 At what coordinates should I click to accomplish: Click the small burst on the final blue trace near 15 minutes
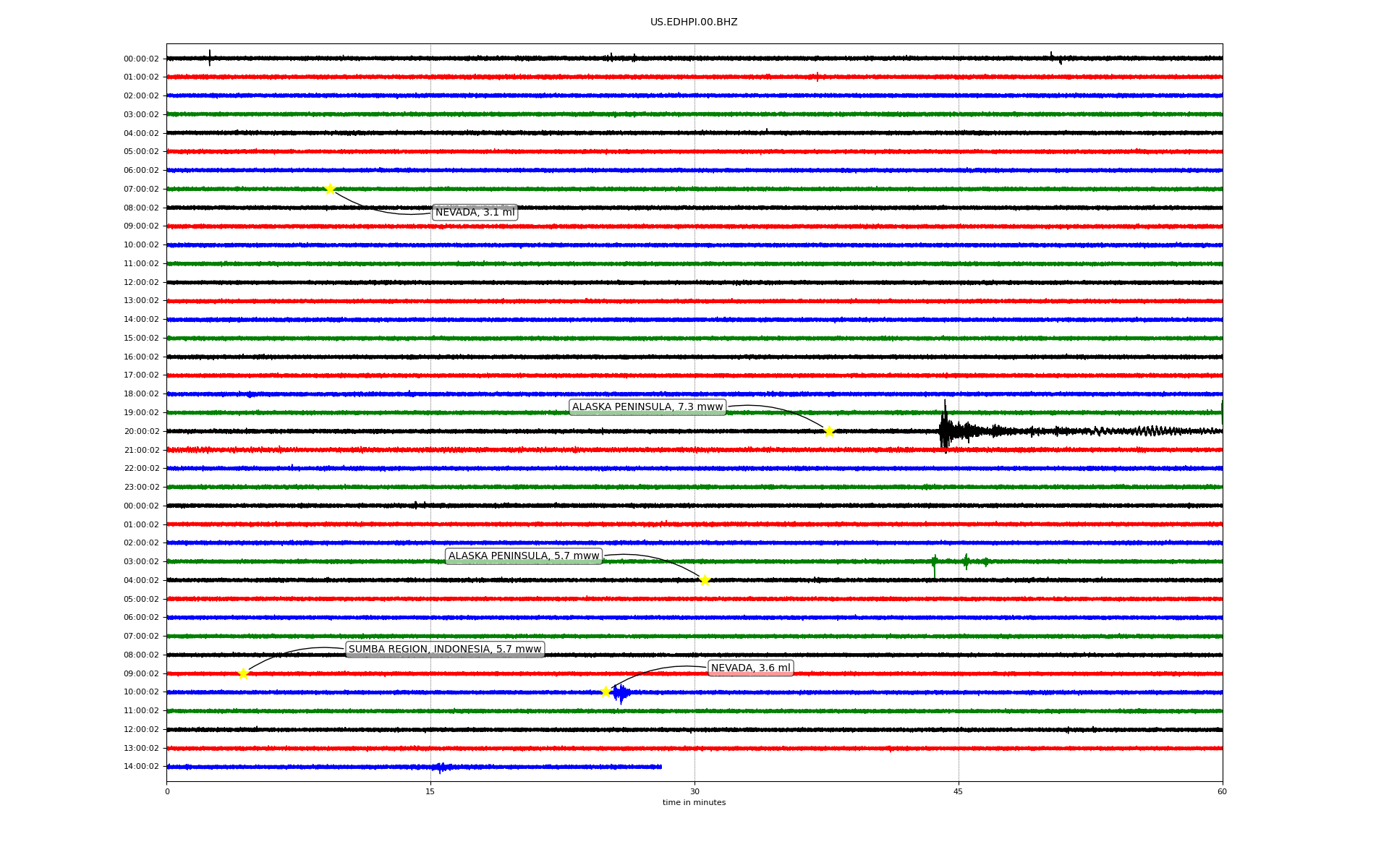(442, 767)
